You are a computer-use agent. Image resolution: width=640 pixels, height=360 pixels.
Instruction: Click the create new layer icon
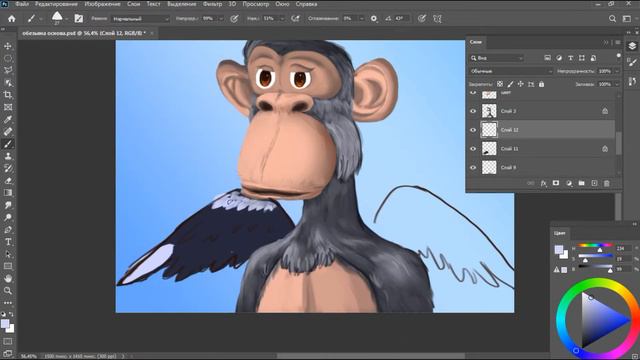594,184
